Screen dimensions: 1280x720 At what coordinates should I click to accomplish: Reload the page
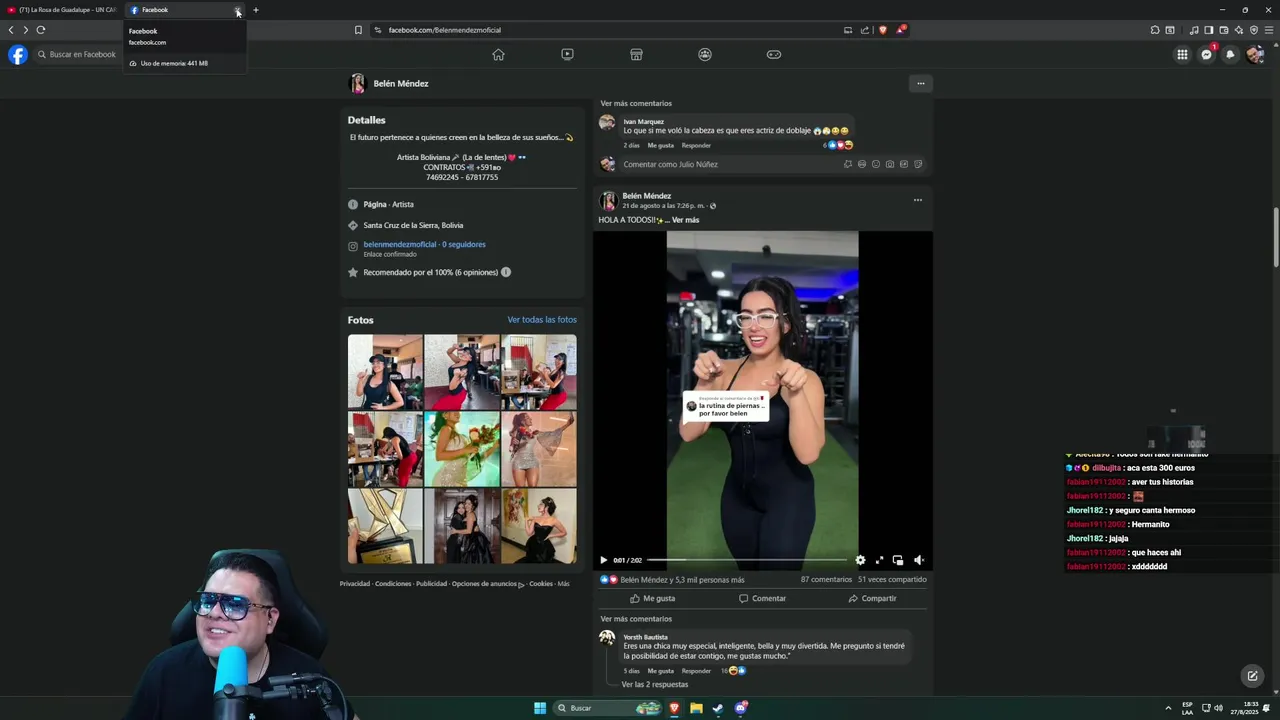pyautogui.click(x=41, y=30)
